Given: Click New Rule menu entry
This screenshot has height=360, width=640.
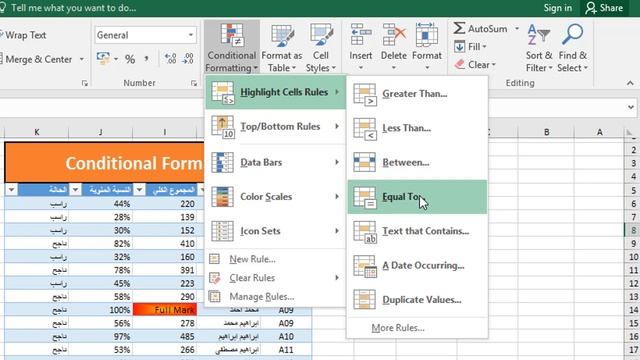Looking at the screenshot, I should click(276, 259).
